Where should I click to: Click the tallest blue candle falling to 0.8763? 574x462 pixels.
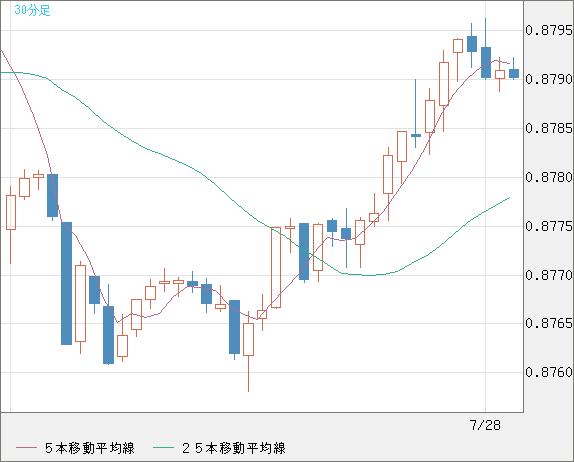pos(66,283)
